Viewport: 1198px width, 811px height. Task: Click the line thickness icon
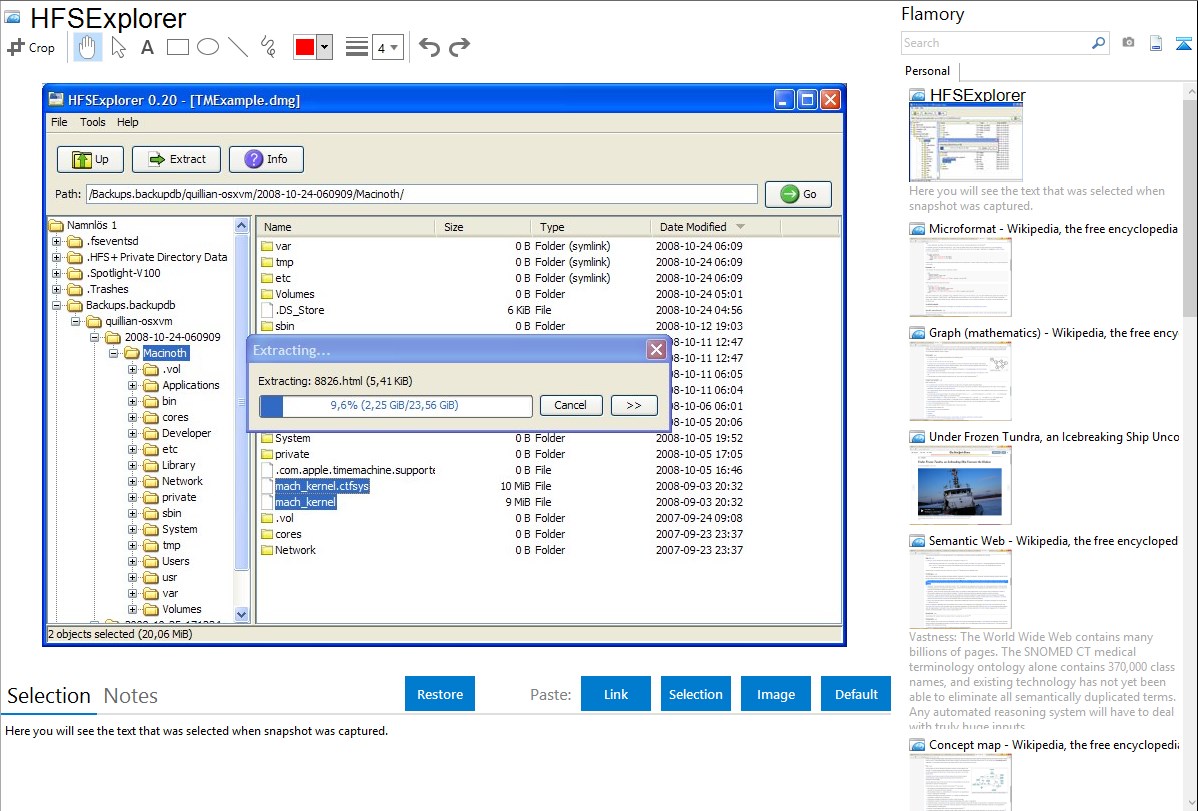click(357, 47)
